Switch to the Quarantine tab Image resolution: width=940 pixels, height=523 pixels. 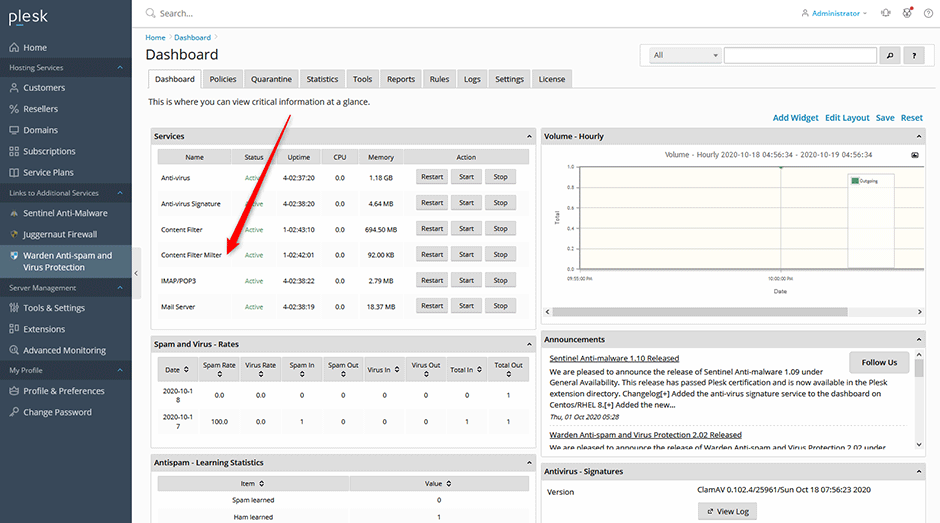click(271, 79)
